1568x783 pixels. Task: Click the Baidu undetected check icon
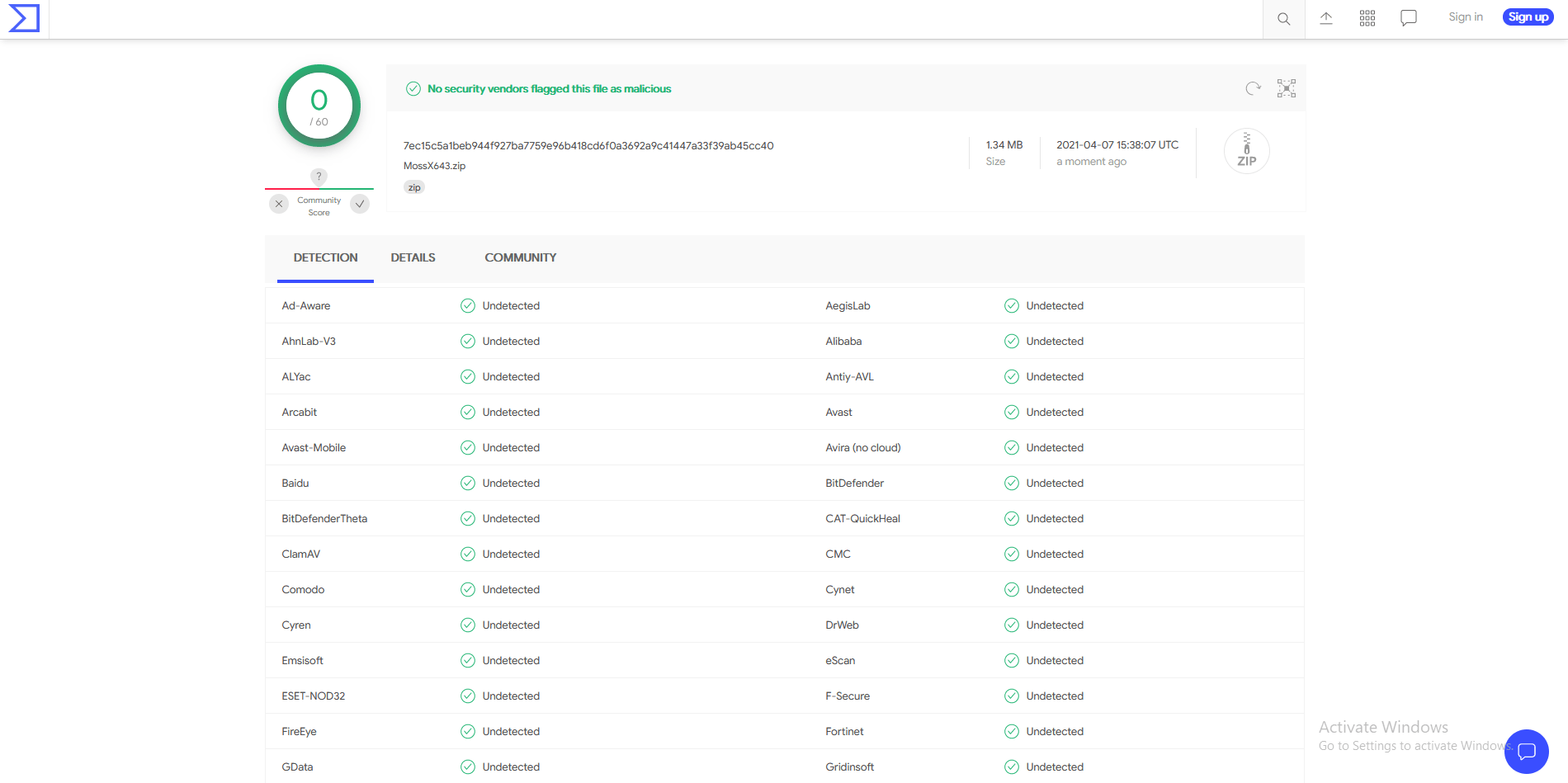point(468,483)
